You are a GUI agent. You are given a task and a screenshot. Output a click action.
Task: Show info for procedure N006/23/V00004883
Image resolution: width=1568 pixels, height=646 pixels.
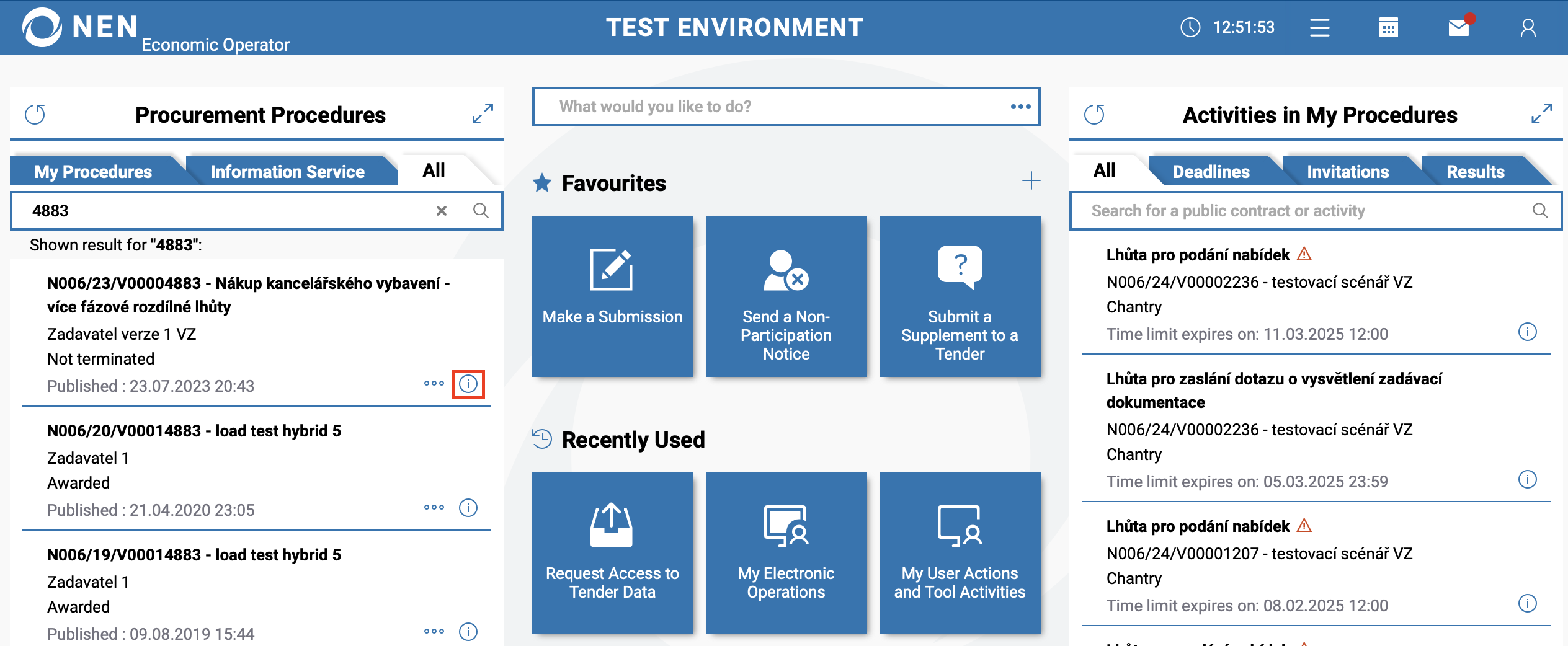(468, 384)
